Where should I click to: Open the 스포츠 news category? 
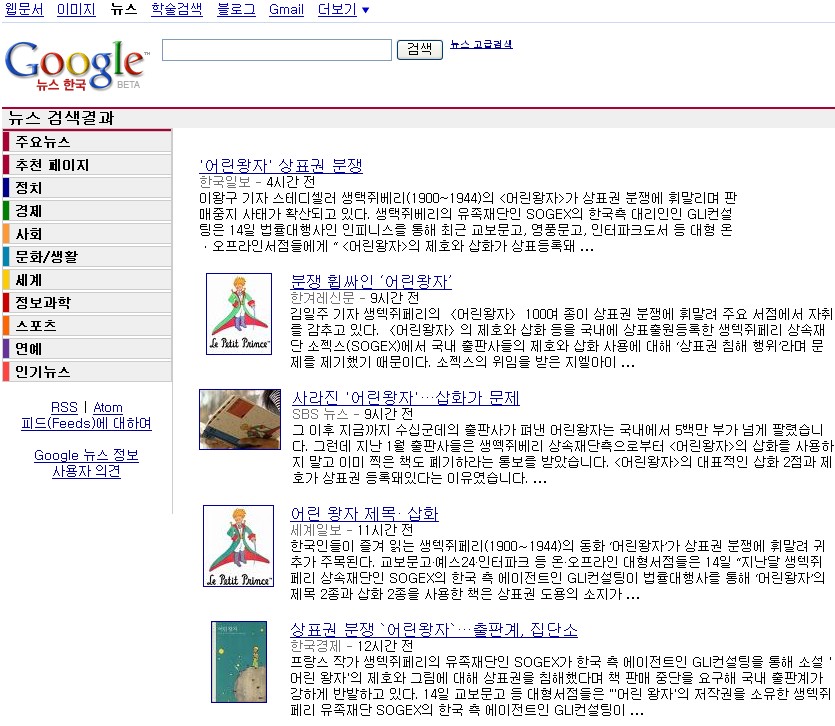click(x=87, y=325)
